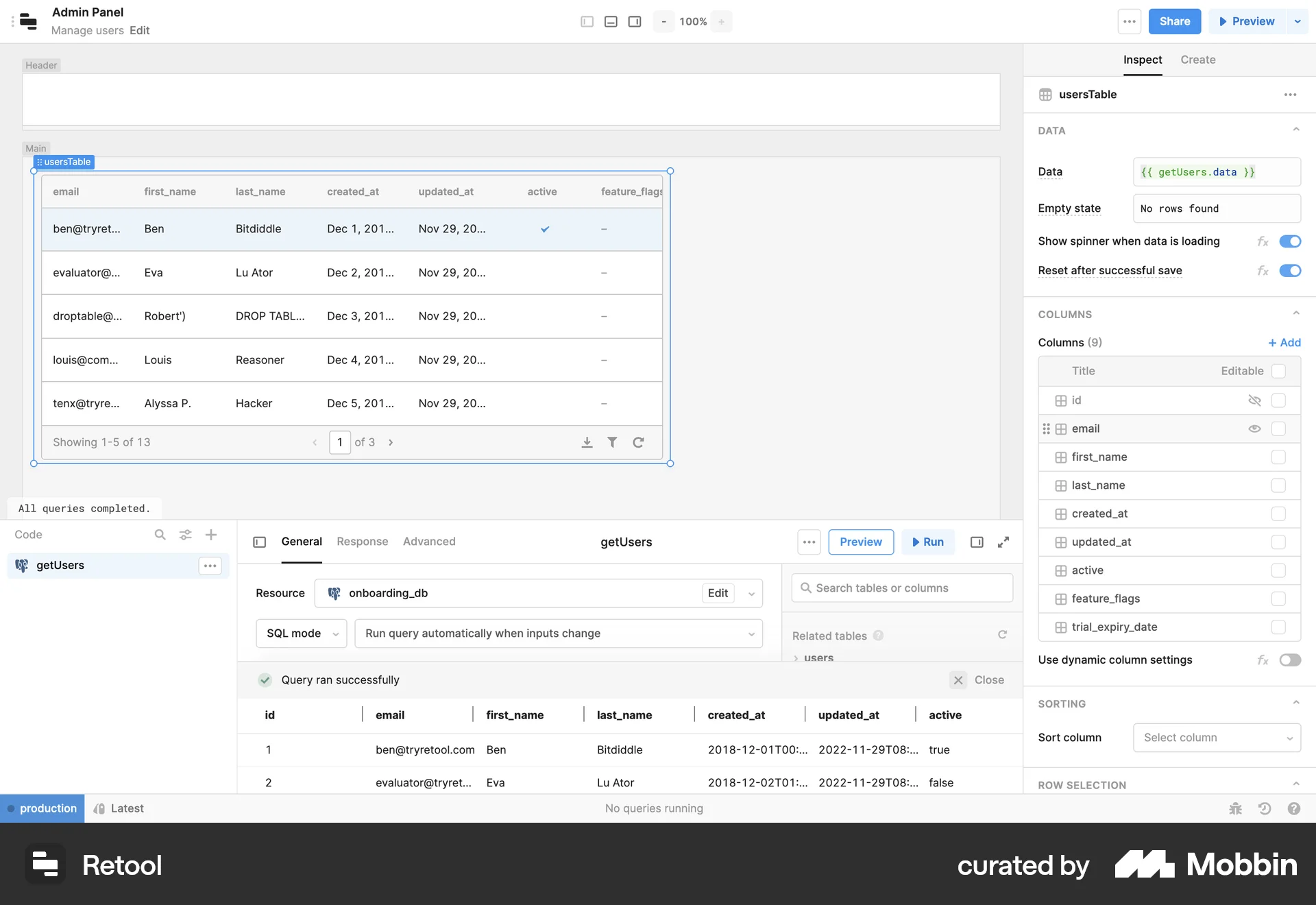Check the Editable checkbox for first_name column
1316x905 pixels.
click(x=1278, y=457)
